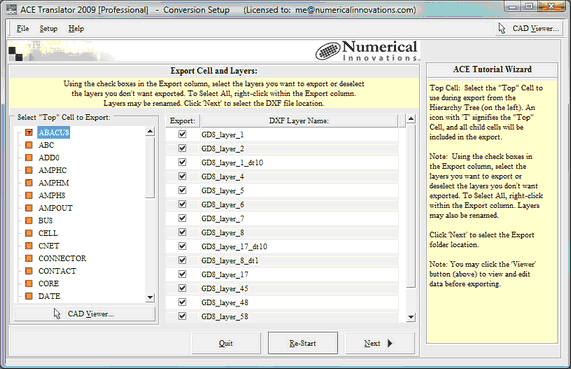The width and height of the screenshot is (571, 369).
Task: Click the GDS_layer_1 name field
Action: (299, 134)
